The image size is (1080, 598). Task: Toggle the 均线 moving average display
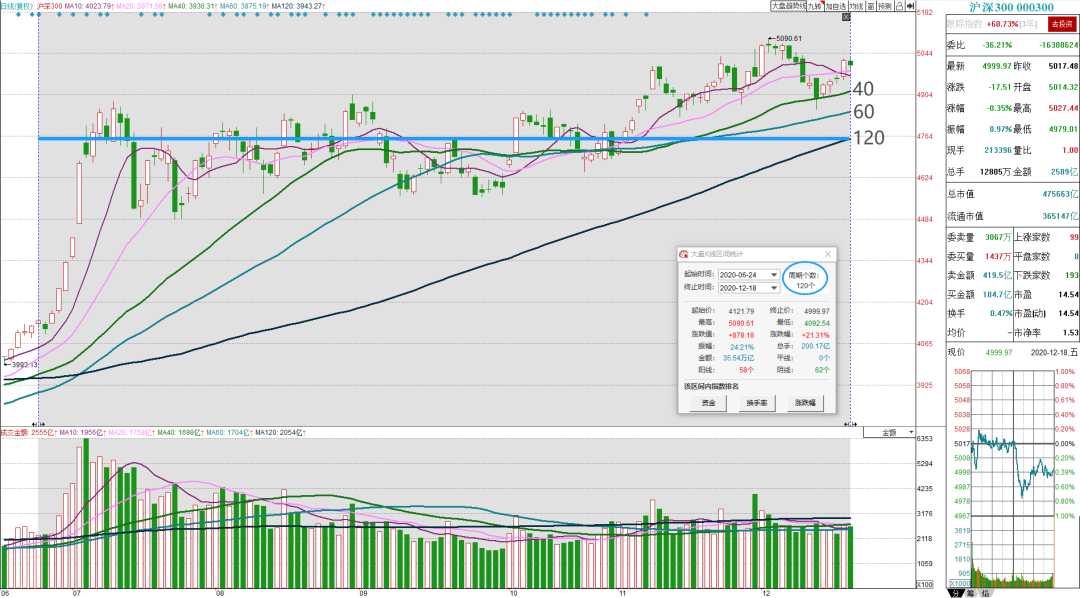pos(856,6)
